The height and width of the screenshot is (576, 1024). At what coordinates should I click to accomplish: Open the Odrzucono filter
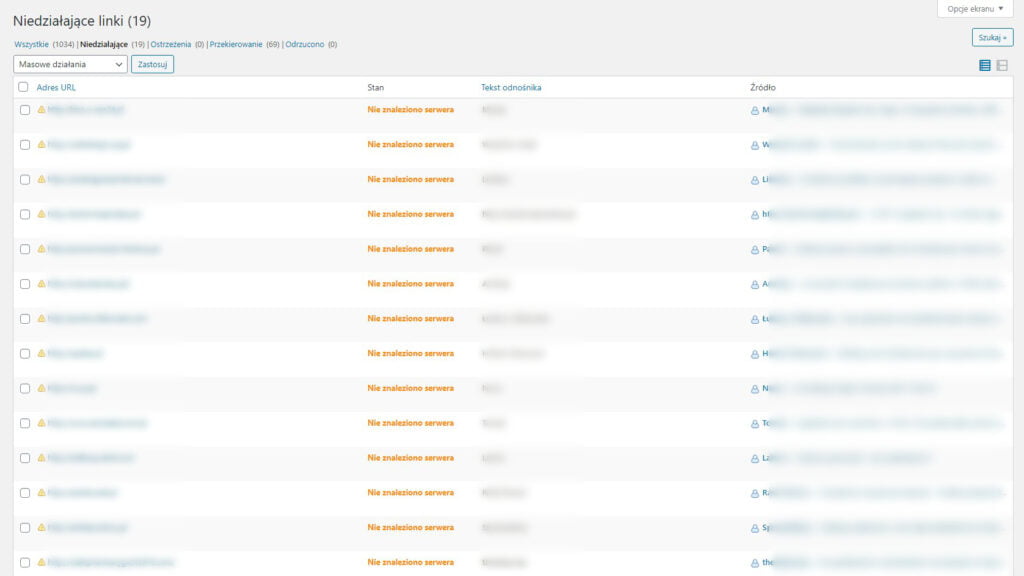(x=304, y=44)
